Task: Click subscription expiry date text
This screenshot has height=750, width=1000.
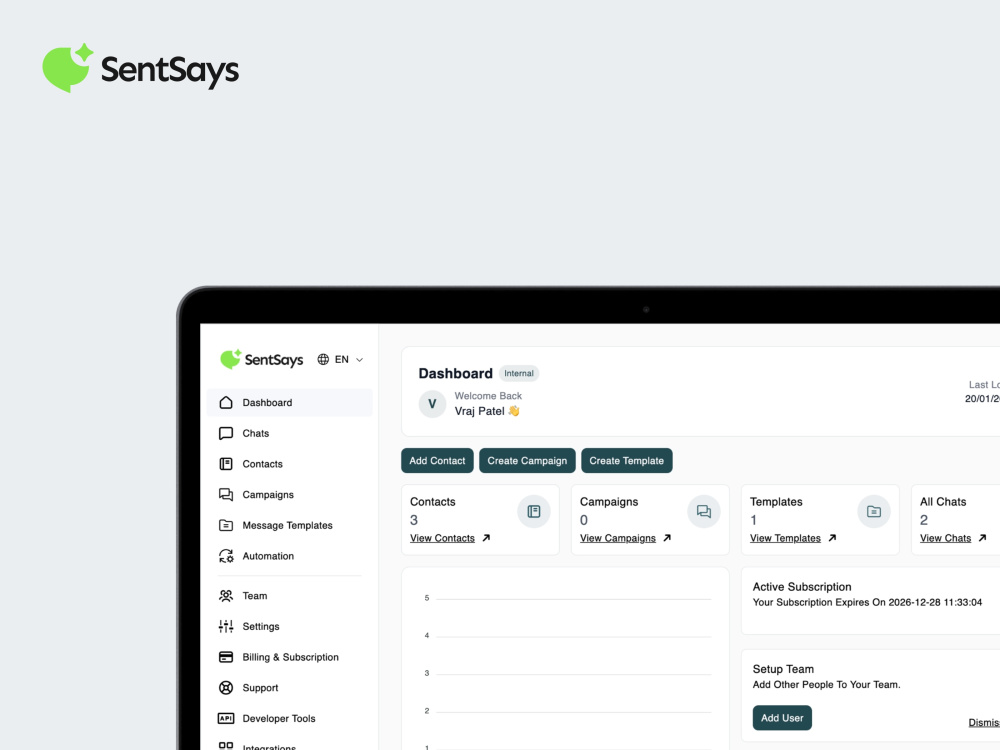Action: 867,602
